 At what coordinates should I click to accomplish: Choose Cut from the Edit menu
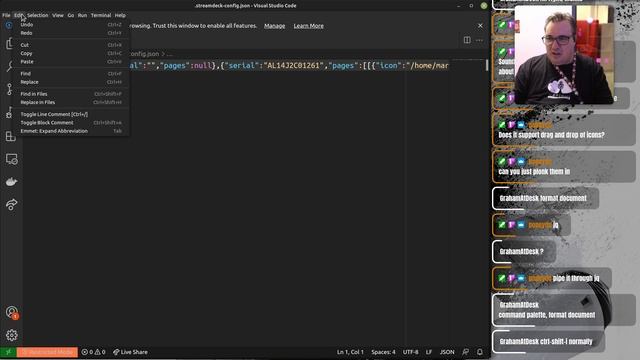point(71,45)
